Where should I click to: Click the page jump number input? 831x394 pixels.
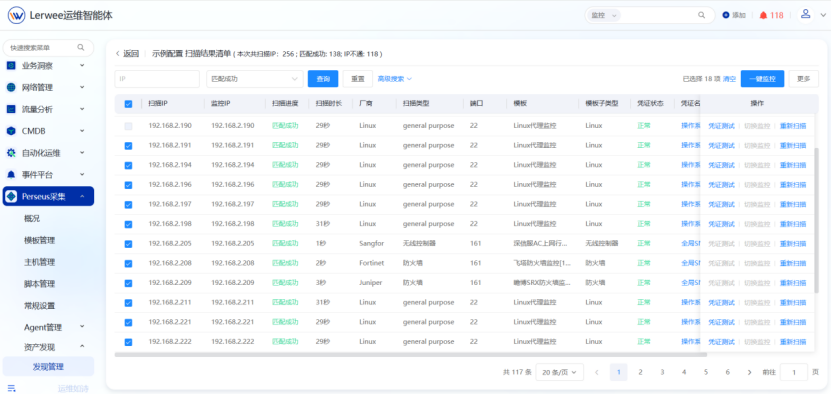793,372
